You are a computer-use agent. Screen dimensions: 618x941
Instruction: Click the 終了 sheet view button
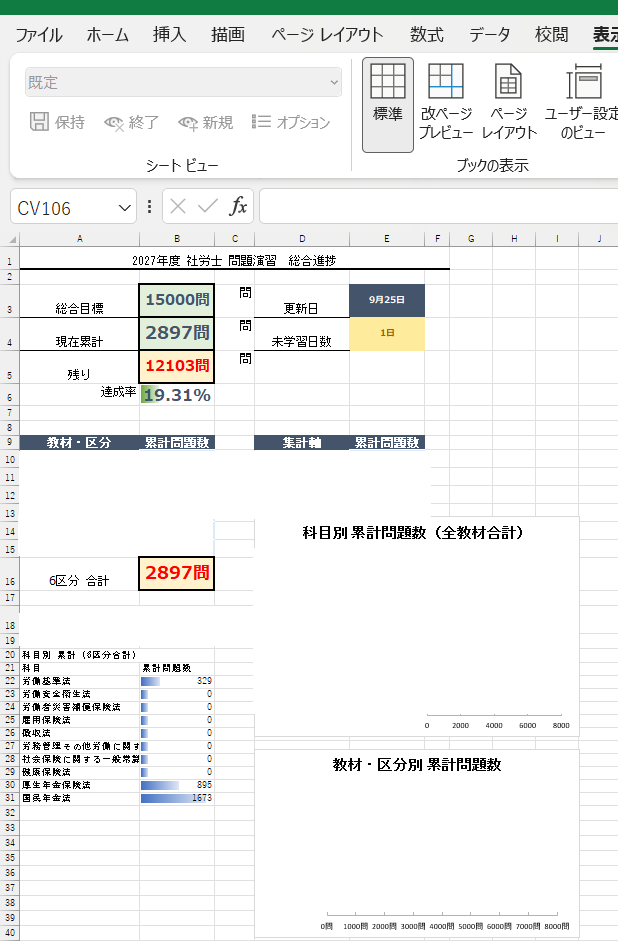(x=131, y=122)
